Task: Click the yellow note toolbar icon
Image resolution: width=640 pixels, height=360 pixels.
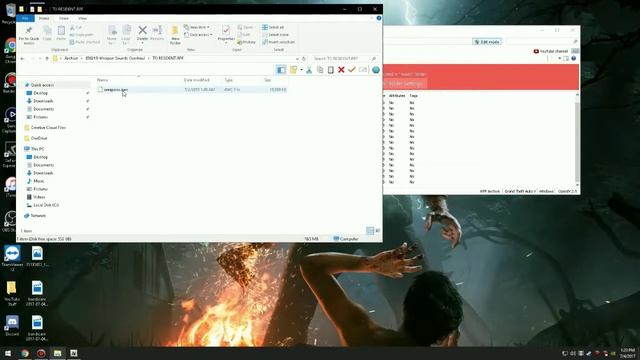Action: point(293,70)
